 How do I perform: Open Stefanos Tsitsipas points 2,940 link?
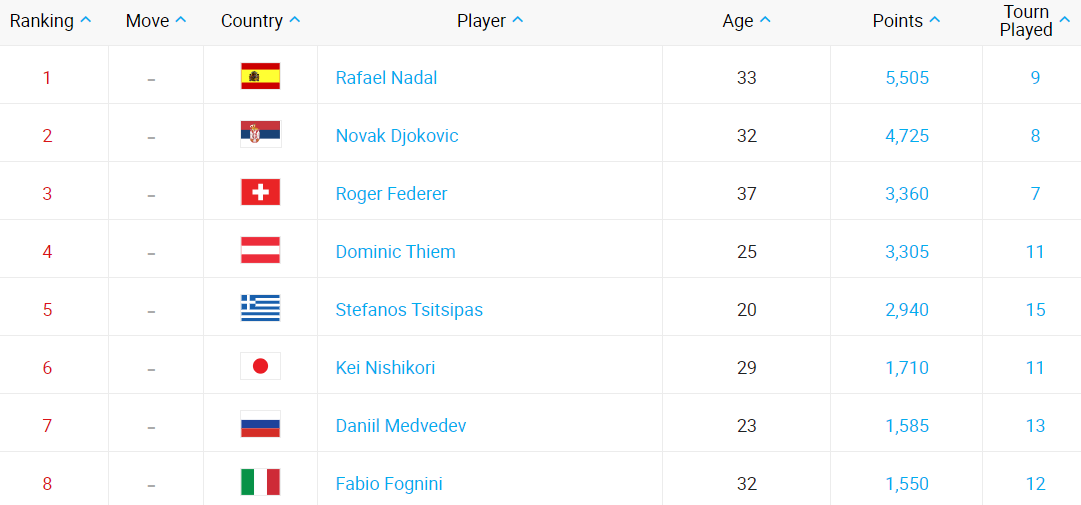pyautogui.click(x=907, y=310)
